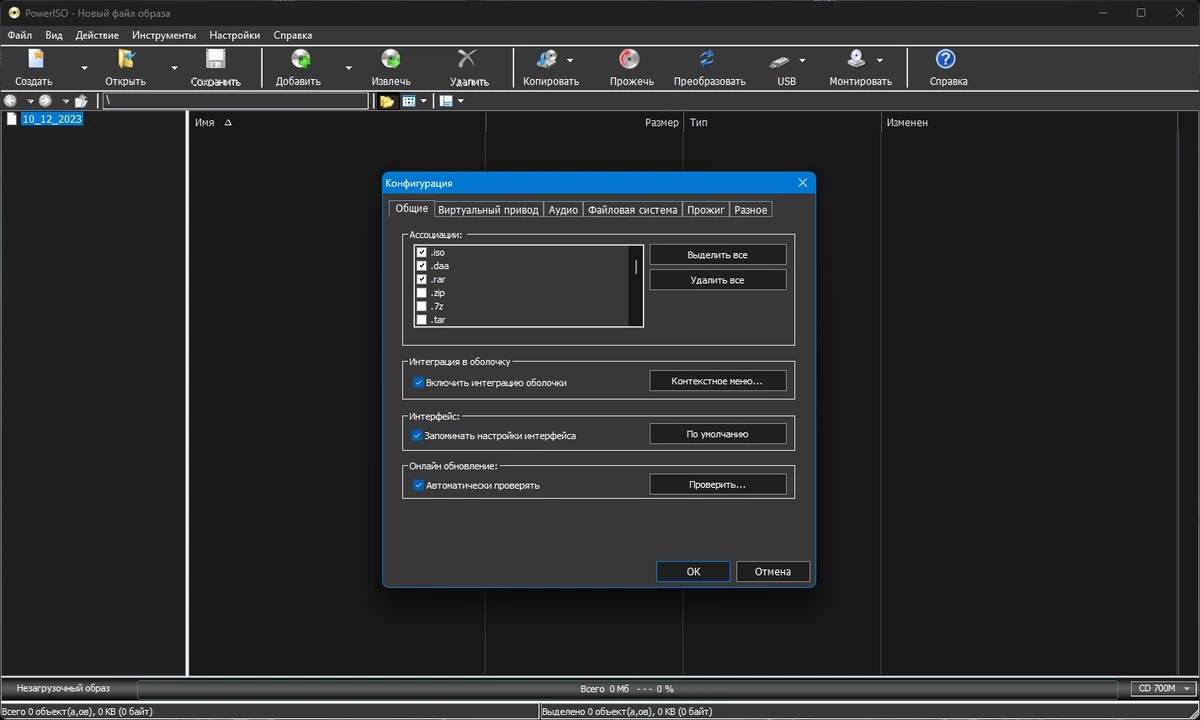The image size is (1200, 720).
Task: Uncheck the .daa association checkbox
Action: coord(422,266)
